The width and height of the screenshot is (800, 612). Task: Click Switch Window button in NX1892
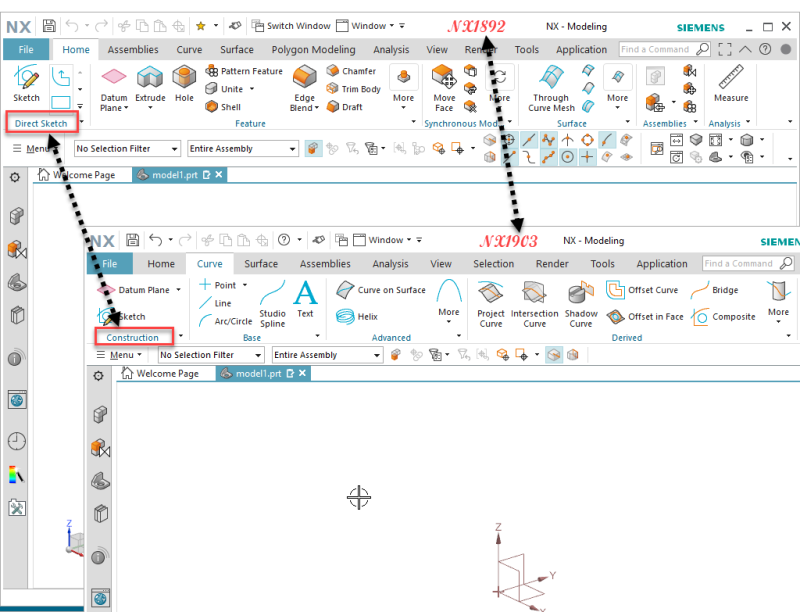pyautogui.click(x=292, y=26)
